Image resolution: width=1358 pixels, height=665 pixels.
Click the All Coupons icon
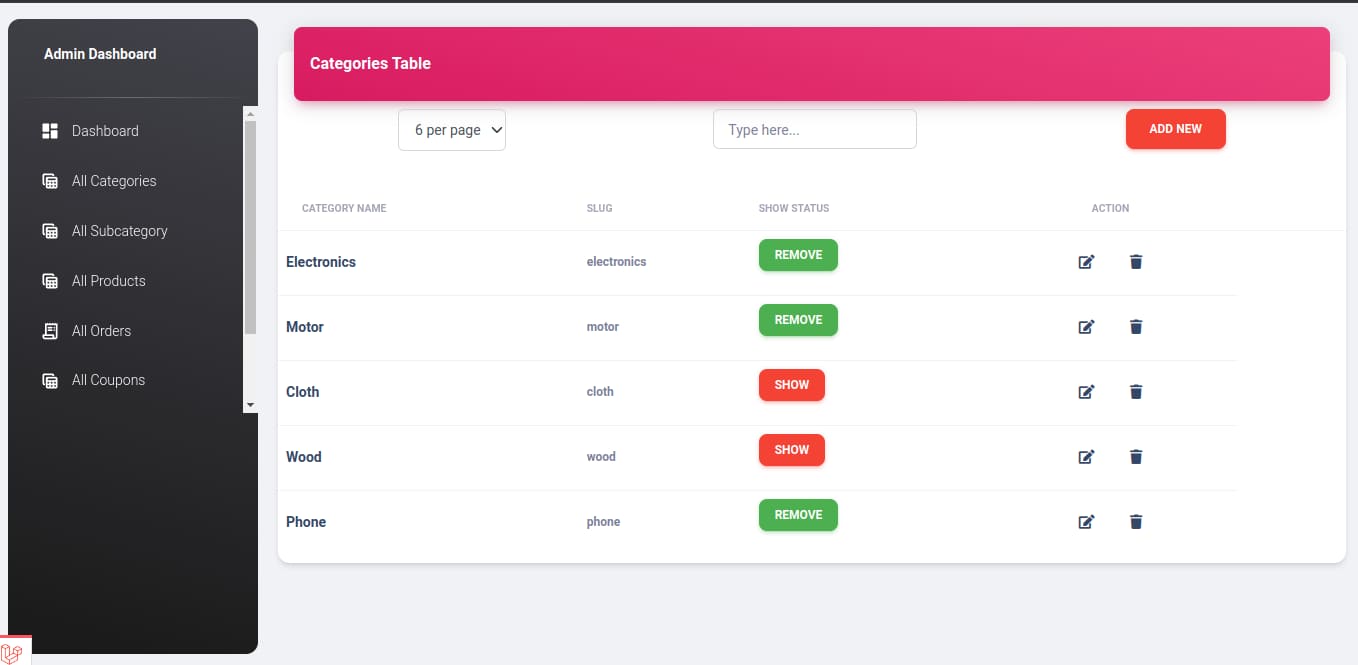point(50,380)
